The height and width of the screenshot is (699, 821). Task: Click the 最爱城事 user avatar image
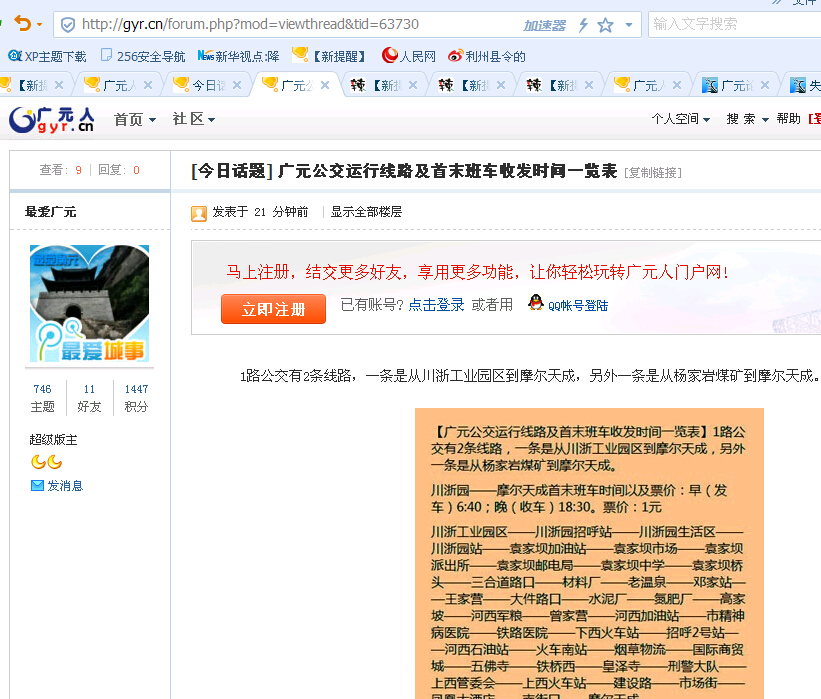pyautogui.click(x=90, y=304)
